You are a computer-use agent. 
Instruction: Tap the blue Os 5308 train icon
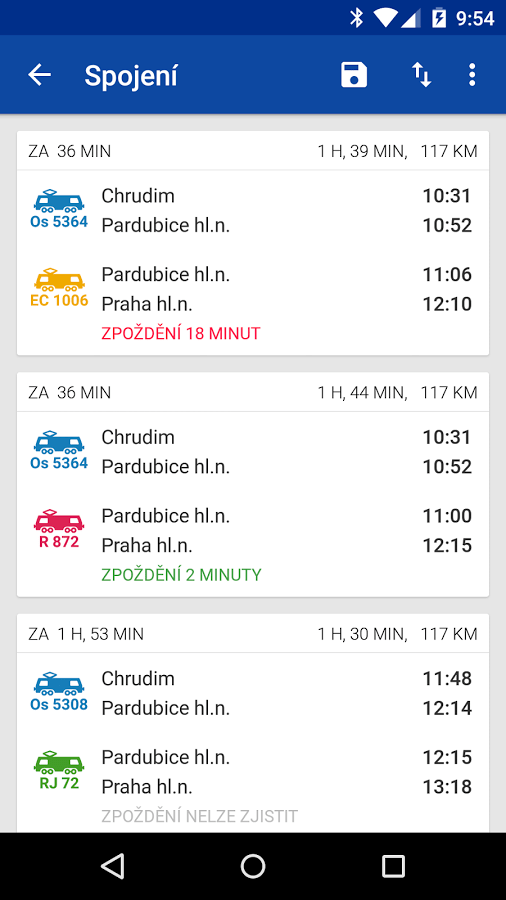point(59,691)
